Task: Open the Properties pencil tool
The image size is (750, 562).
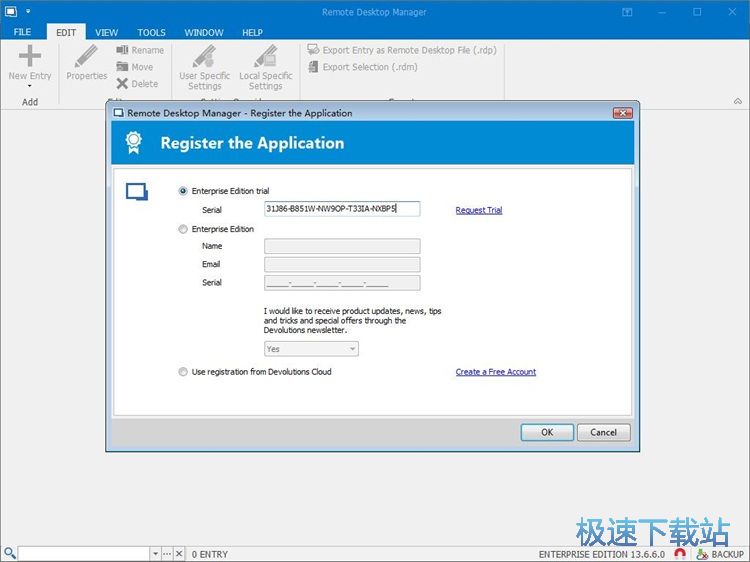Action: pos(87,62)
